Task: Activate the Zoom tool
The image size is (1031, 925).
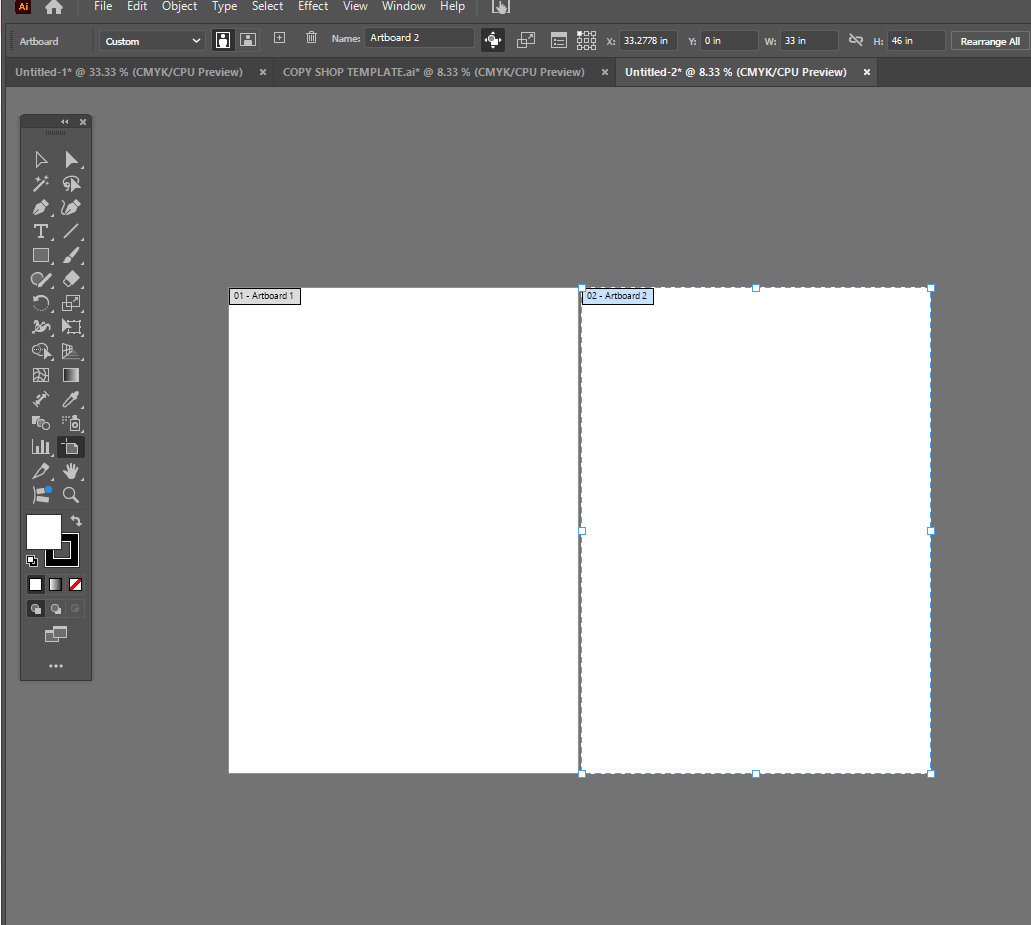Action: [71, 495]
